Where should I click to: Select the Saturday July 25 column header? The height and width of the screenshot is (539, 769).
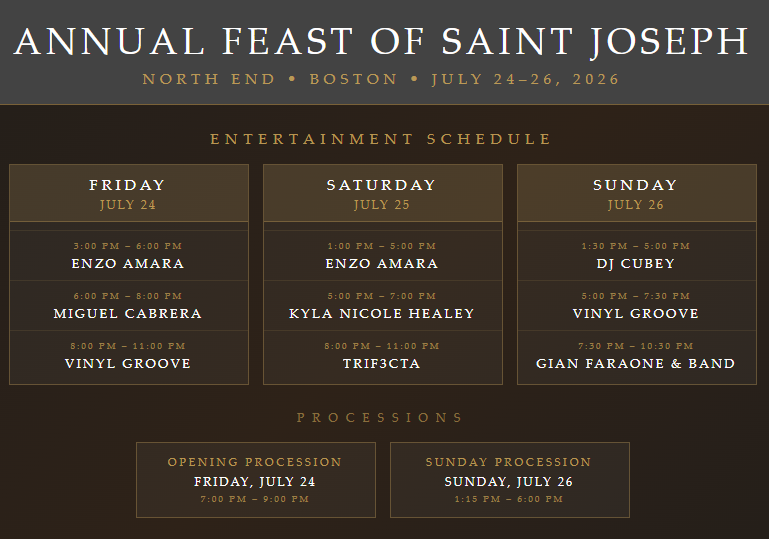pyautogui.click(x=383, y=193)
